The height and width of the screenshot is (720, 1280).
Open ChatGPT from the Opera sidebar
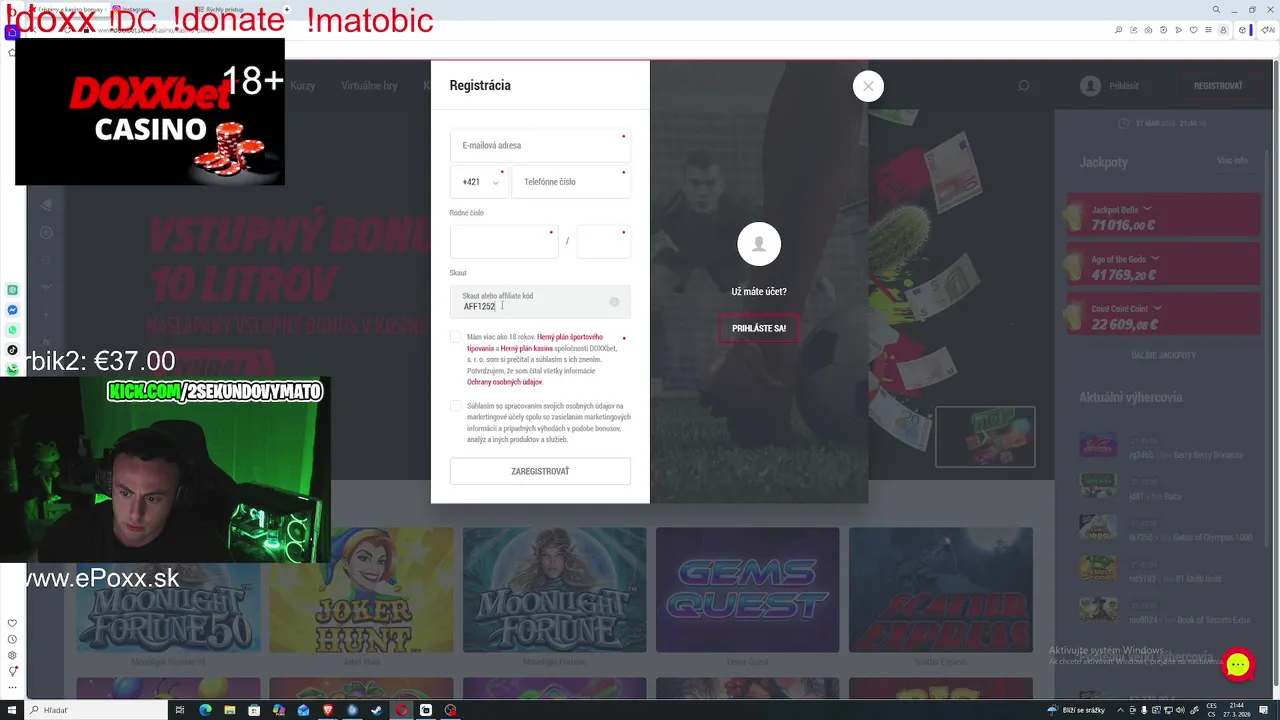[x=12, y=290]
